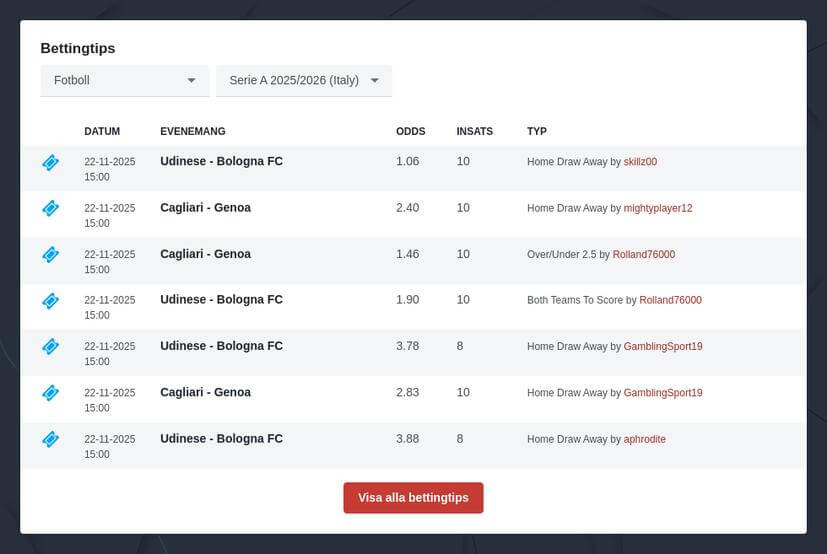Click ticket icon for aphrodite's tip
827x554 pixels.
(50, 439)
